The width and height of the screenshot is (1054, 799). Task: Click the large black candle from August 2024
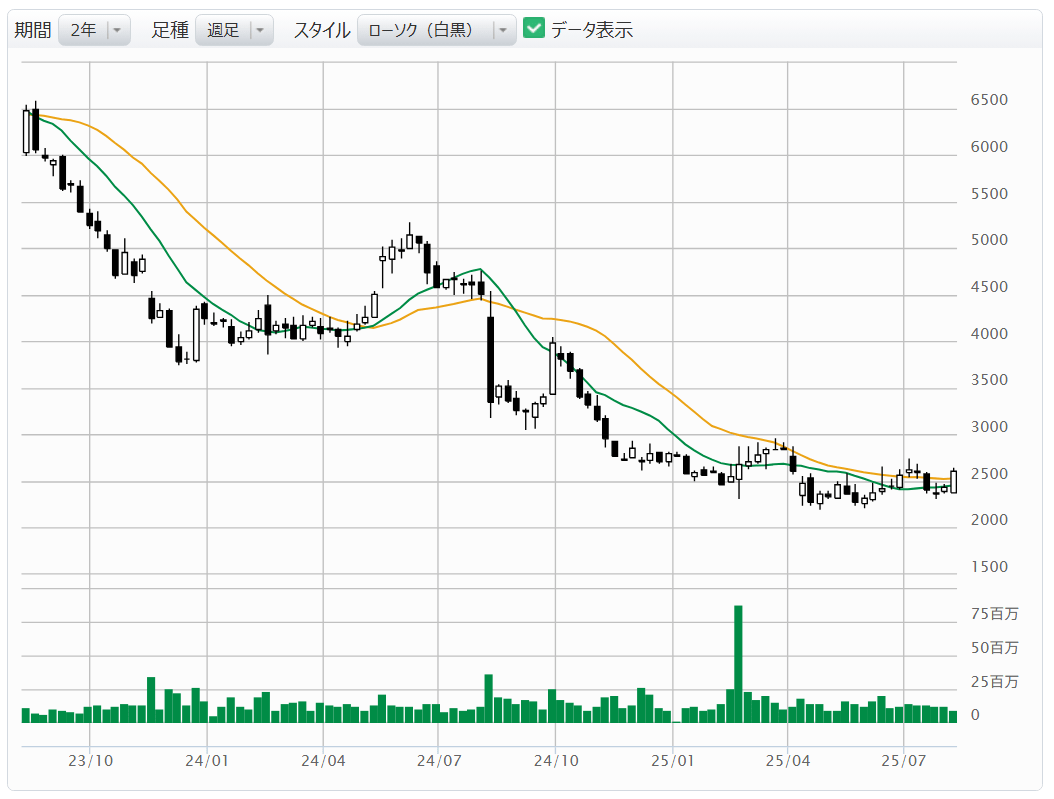(x=490, y=359)
